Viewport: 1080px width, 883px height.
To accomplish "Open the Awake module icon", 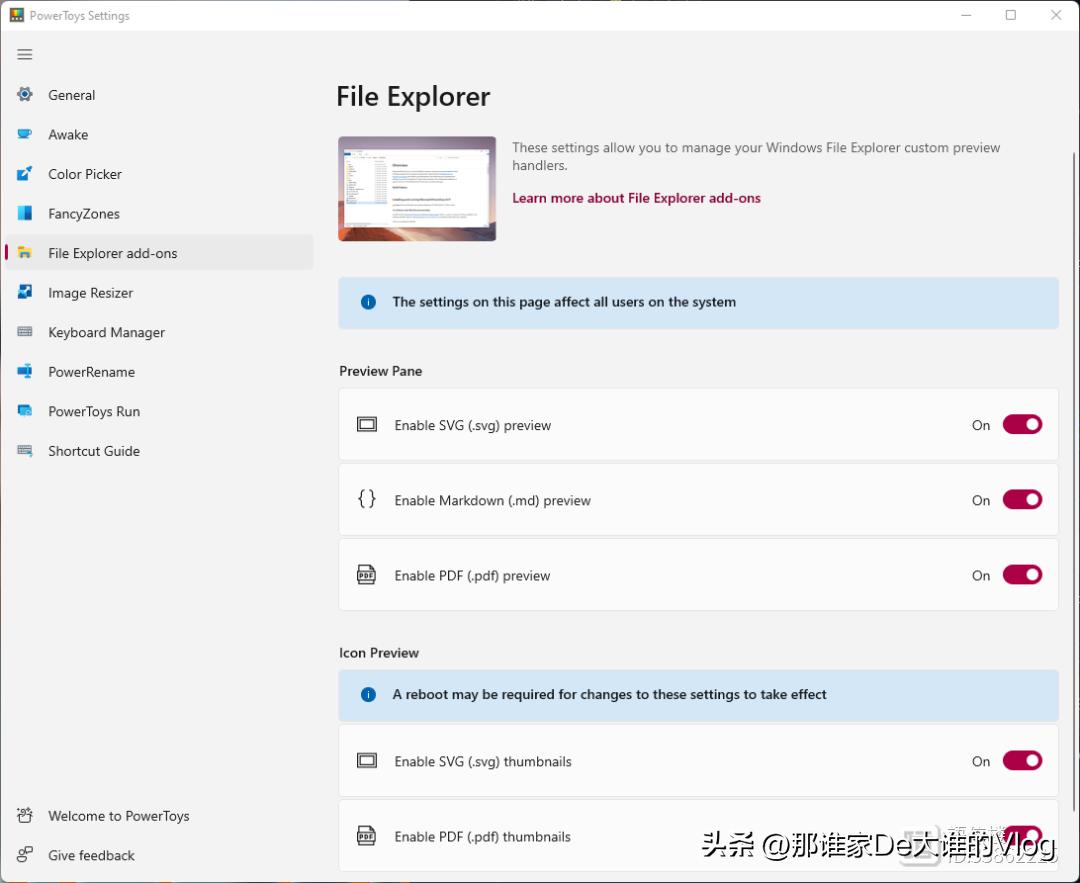I will coord(24,134).
